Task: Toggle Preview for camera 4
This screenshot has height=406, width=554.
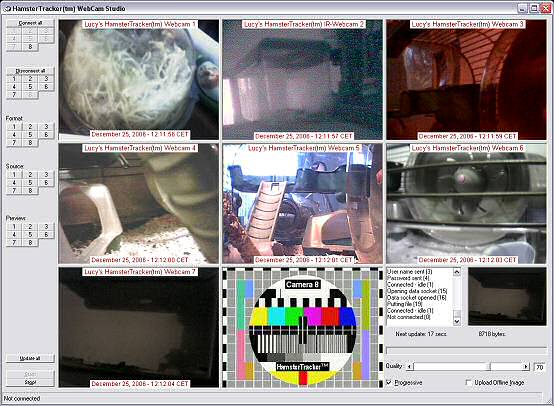Action: tap(14, 235)
